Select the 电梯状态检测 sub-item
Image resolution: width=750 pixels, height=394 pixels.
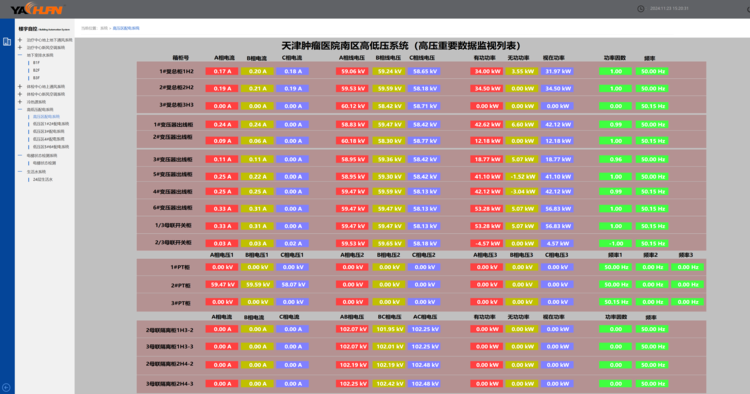pyautogui.click(x=44, y=163)
